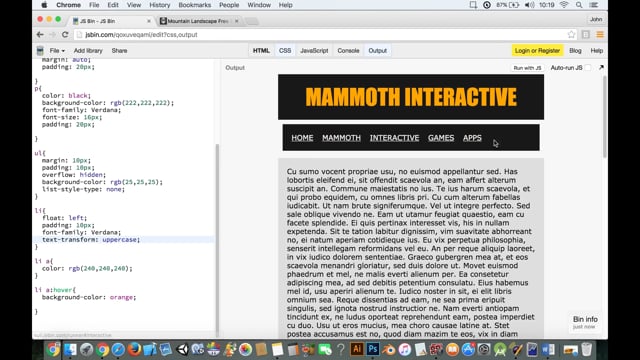Open the View menu in the menu bar
The image size is (640, 360).
click(133, 5)
